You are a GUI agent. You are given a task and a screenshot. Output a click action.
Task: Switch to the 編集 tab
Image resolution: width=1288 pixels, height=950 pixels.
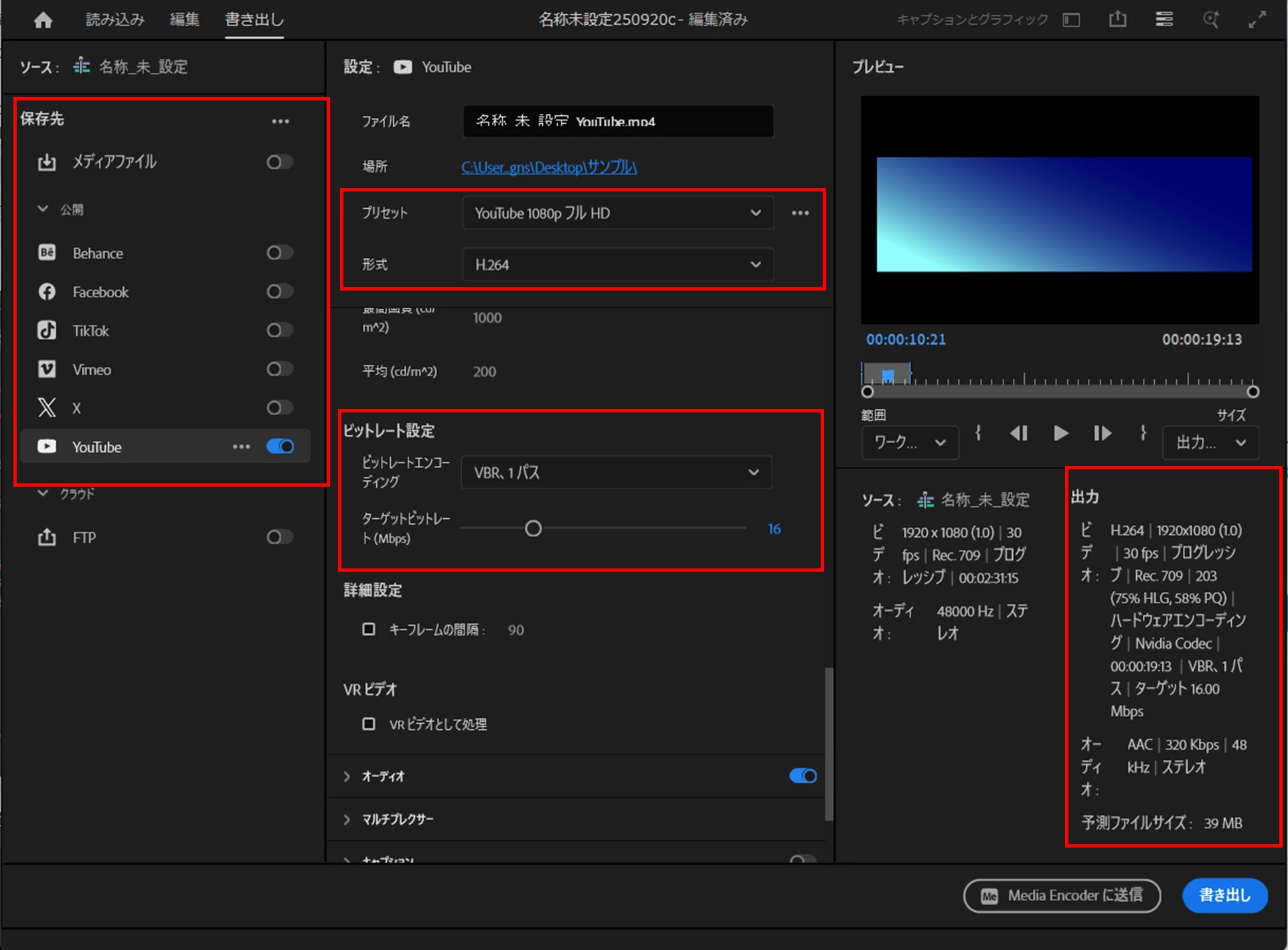tap(184, 19)
